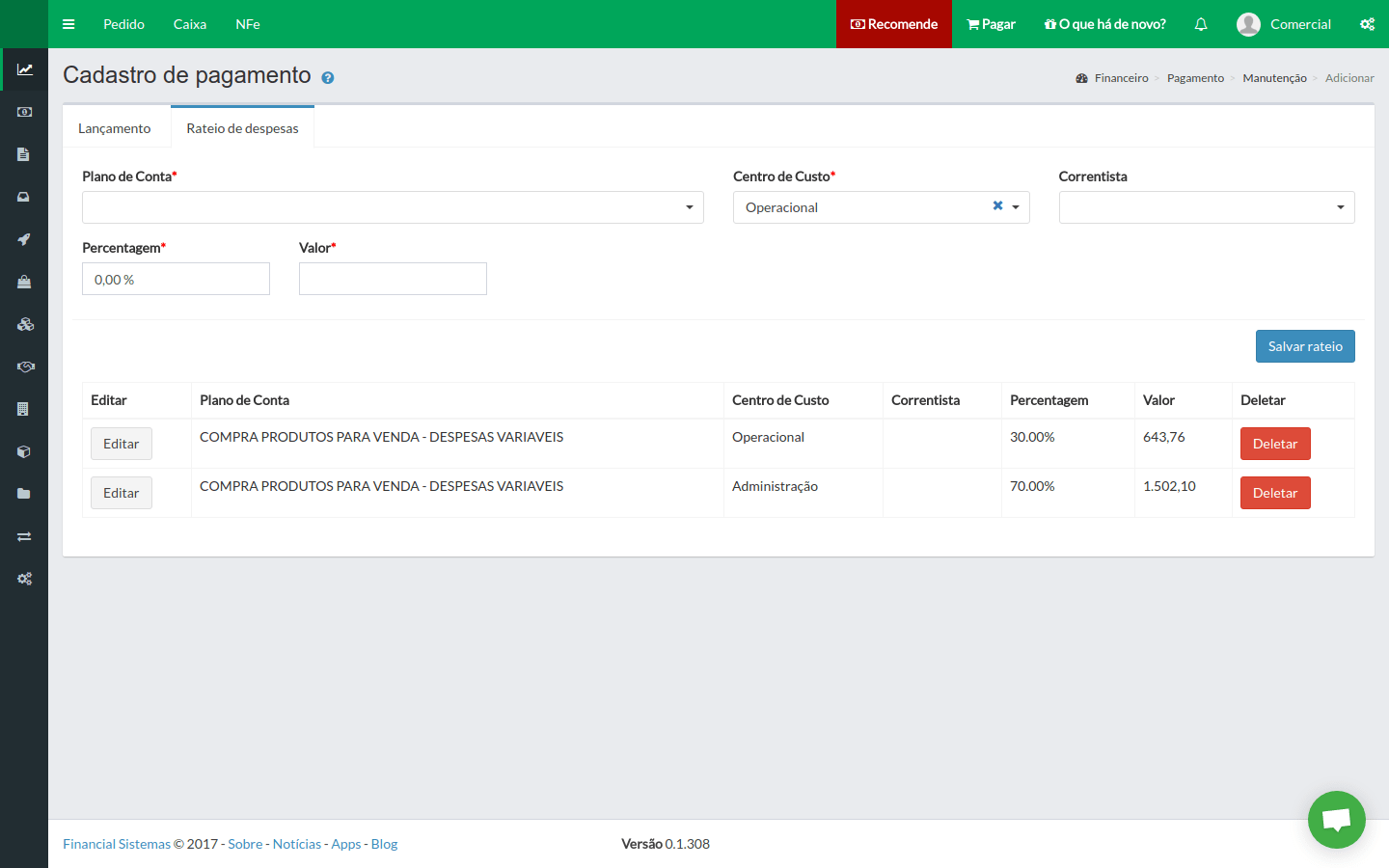Click the Pagar cart item

tap(991, 24)
